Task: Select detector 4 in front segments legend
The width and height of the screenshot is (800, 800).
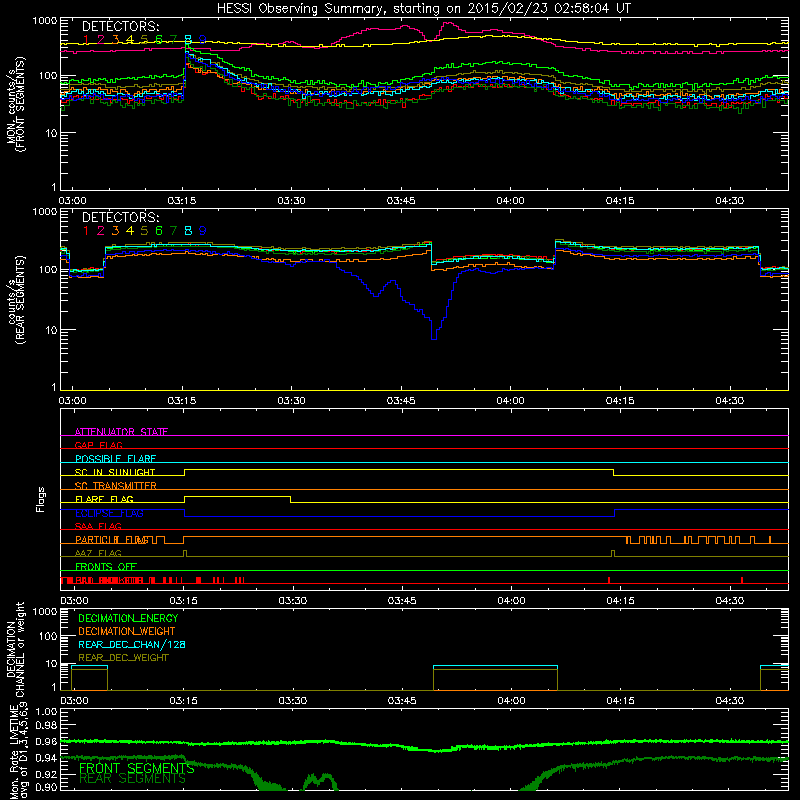Action: click(130, 40)
